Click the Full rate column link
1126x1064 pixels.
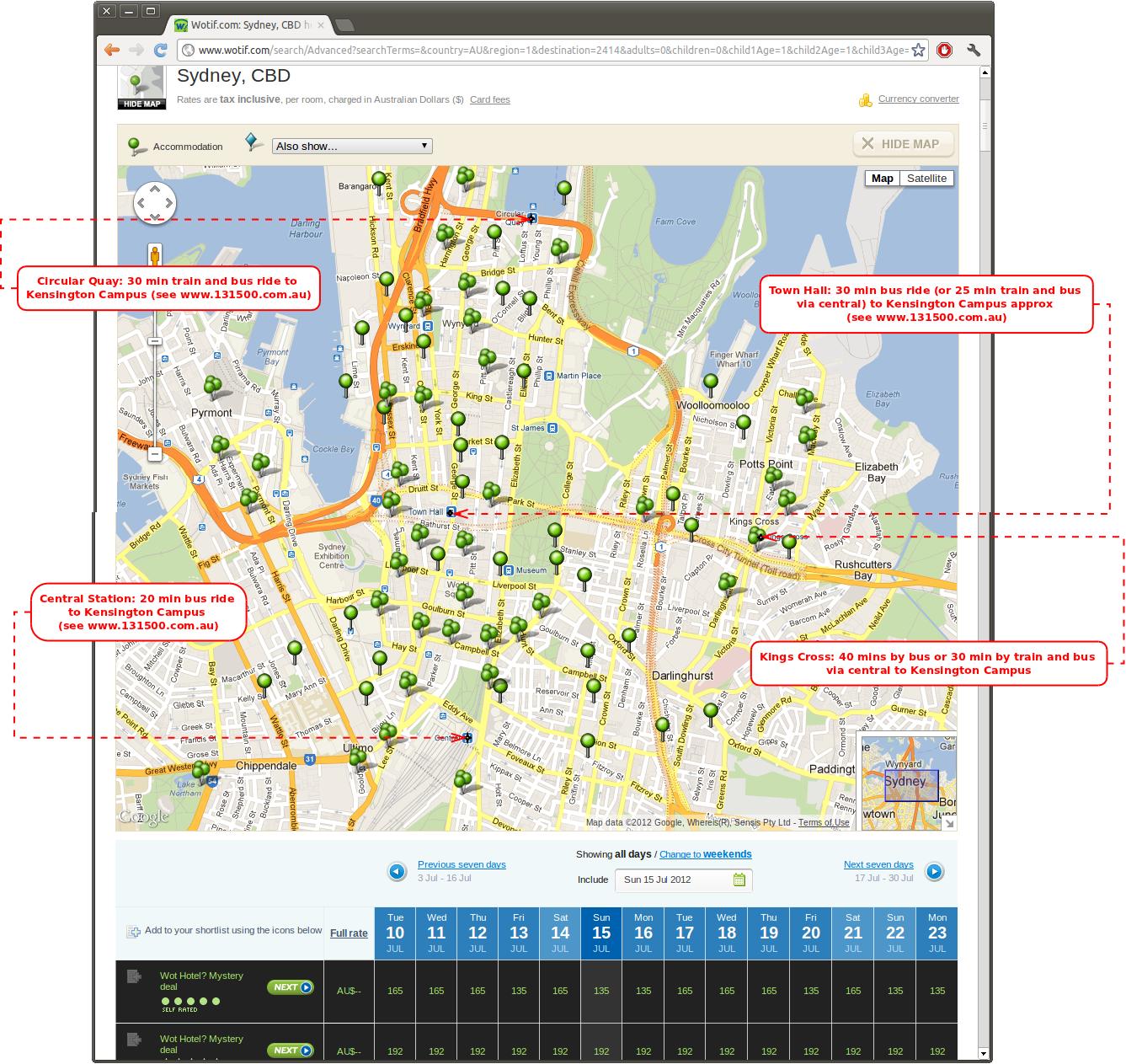tap(349, 933)
